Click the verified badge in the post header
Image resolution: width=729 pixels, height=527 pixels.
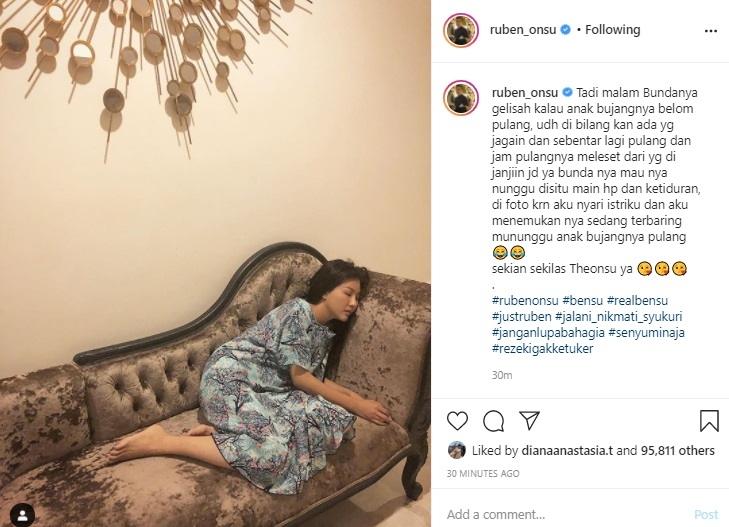coord(565,30)
